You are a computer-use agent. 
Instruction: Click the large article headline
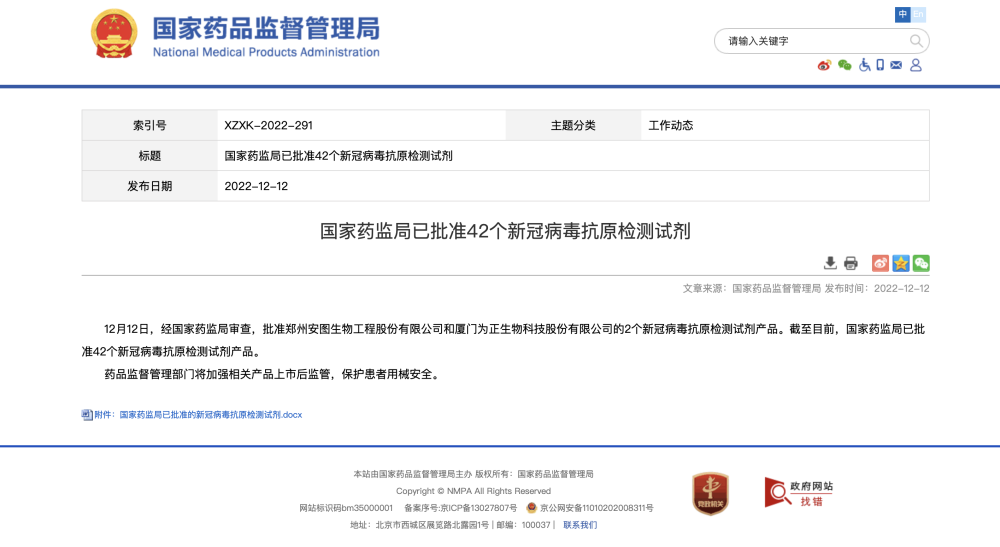[505, 231]
